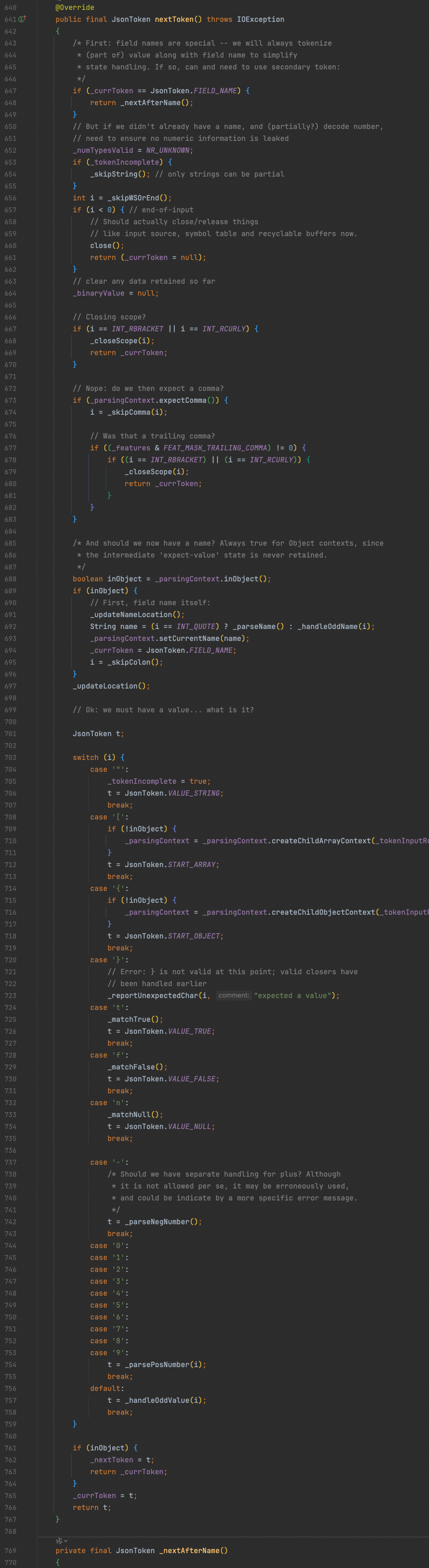429x1568 pixels.
Task: Click line number 703 at the switch statement
Action: click(10, 757)
